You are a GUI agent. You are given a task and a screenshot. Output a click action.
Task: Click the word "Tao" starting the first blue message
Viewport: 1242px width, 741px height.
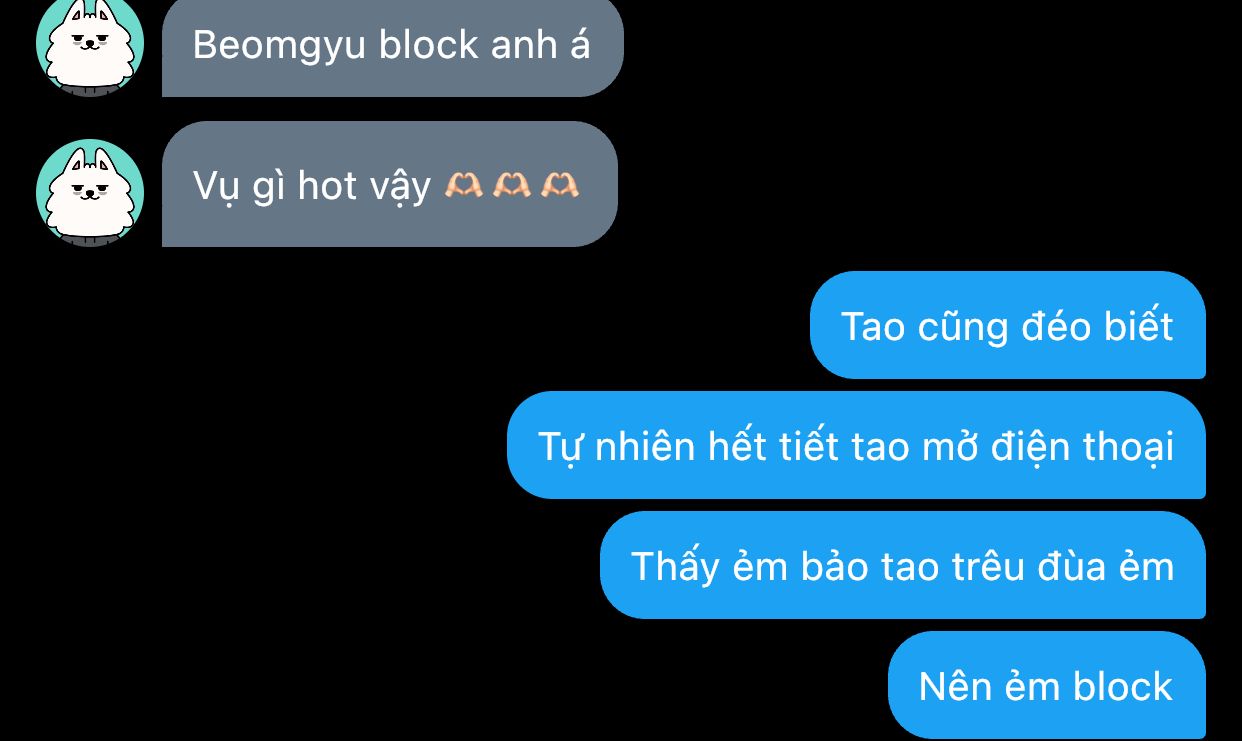[x=873, y=326]
